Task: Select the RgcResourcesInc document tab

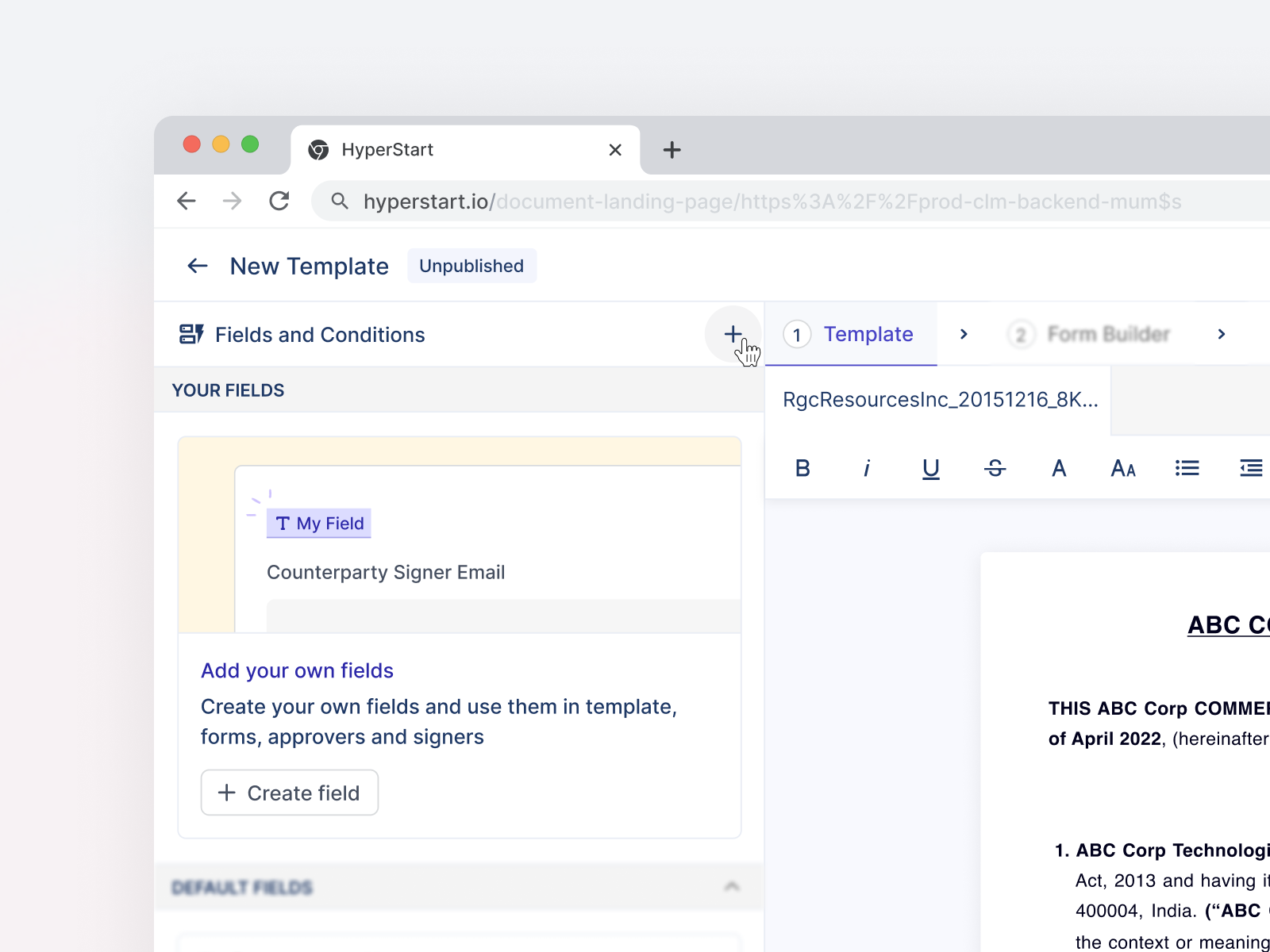Action: pyautogui.click(x=940, y=400)
